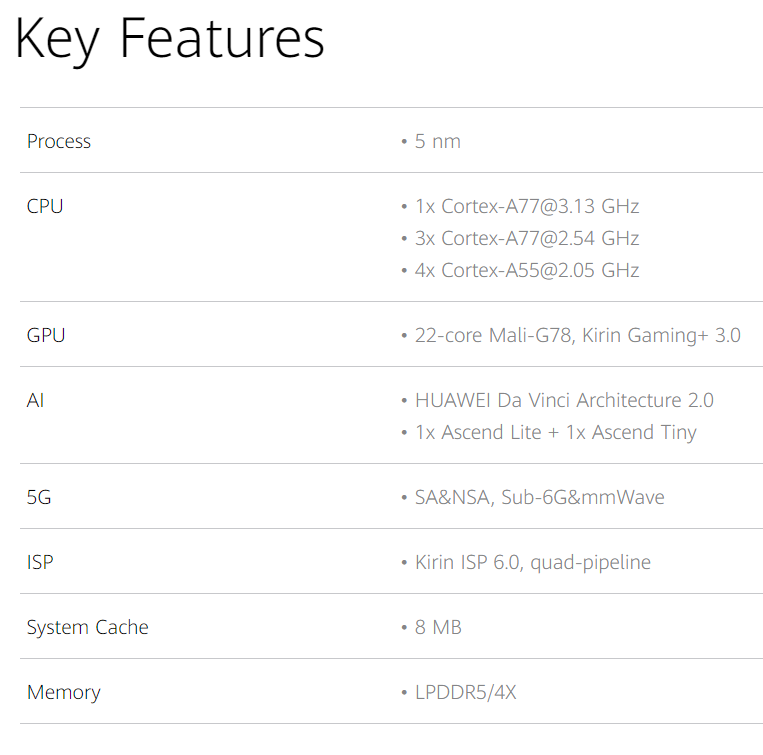Select the LPDDR5/4X memory value

tap(465, 692)
